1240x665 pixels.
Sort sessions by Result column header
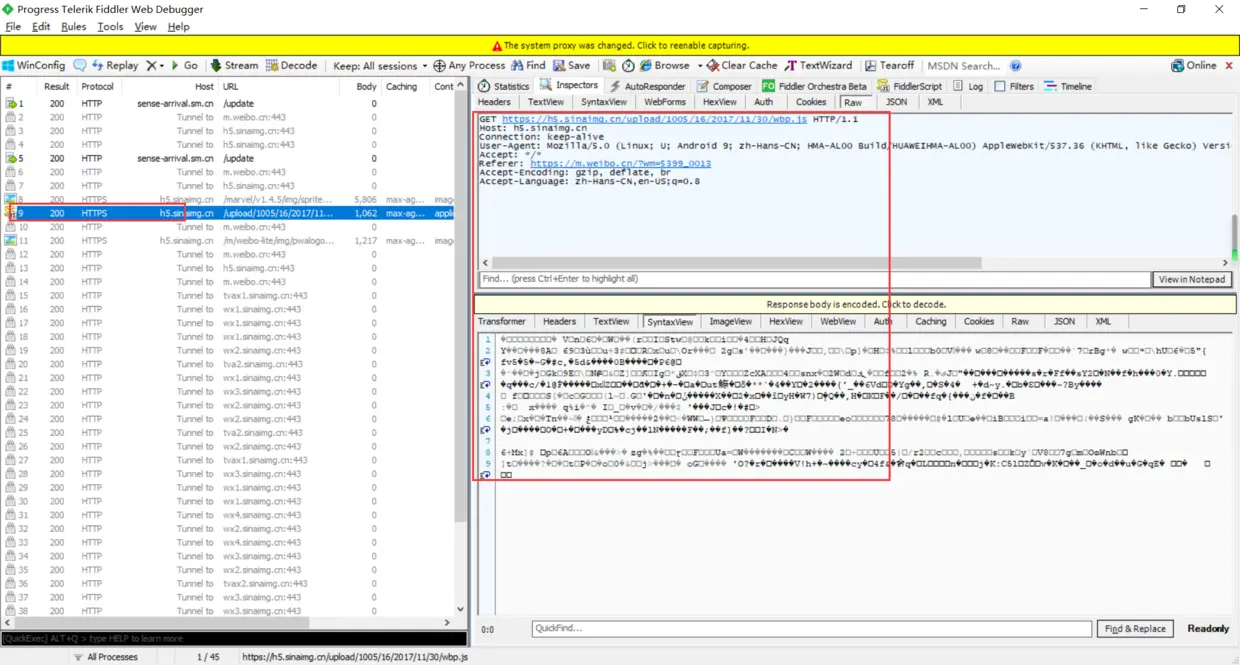point(57,87)
